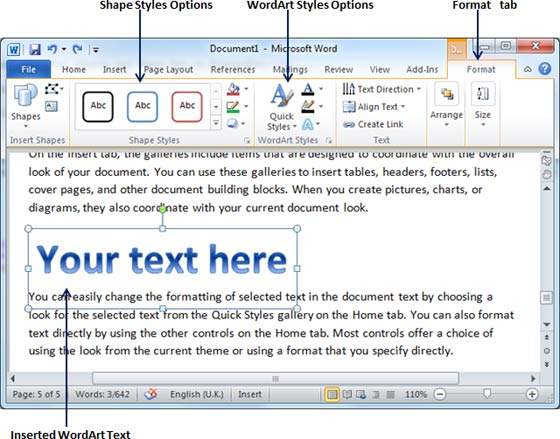The height and width of the screenshot is (439, 560).
Task: Open the Add-Ins tab
Action: 422,69
